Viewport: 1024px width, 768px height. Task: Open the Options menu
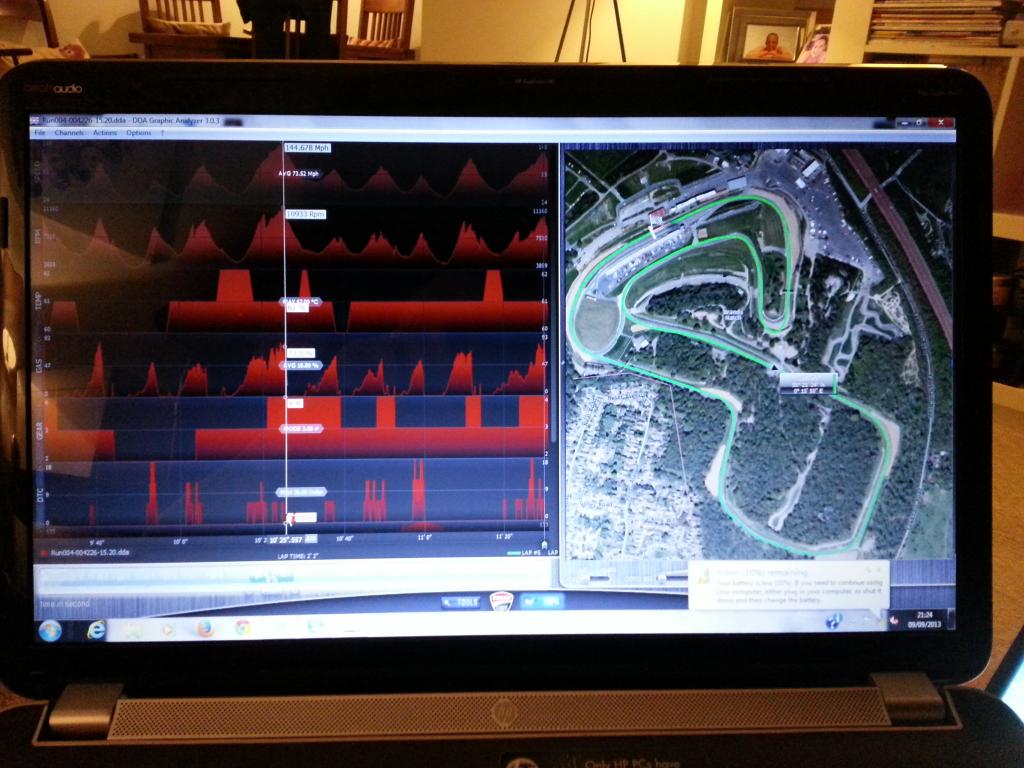point(138,133)
